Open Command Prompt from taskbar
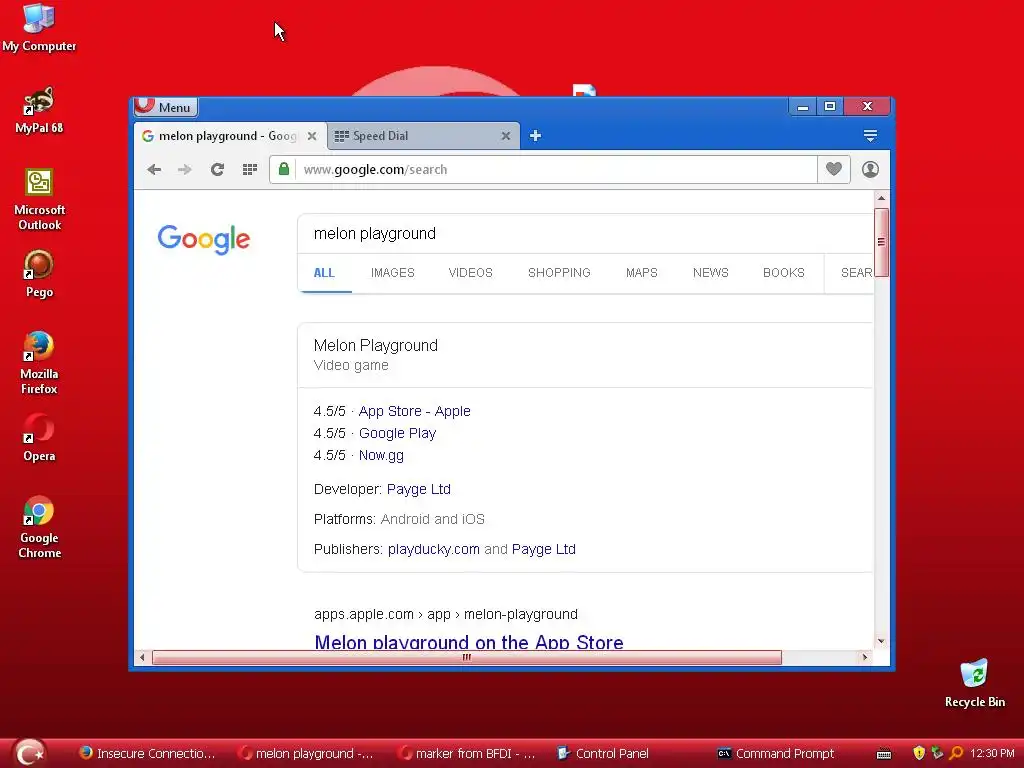The image size is (1024, 768). 776,754
